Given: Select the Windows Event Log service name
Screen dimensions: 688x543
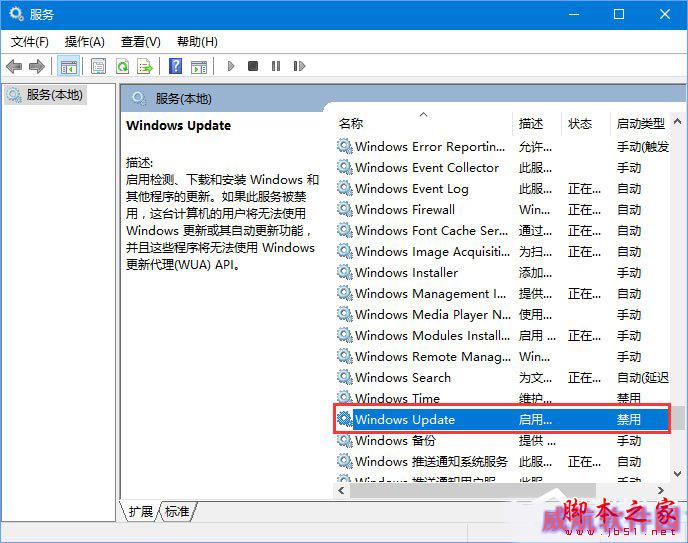Looking at the screenshot, I should tap(412, 189).
